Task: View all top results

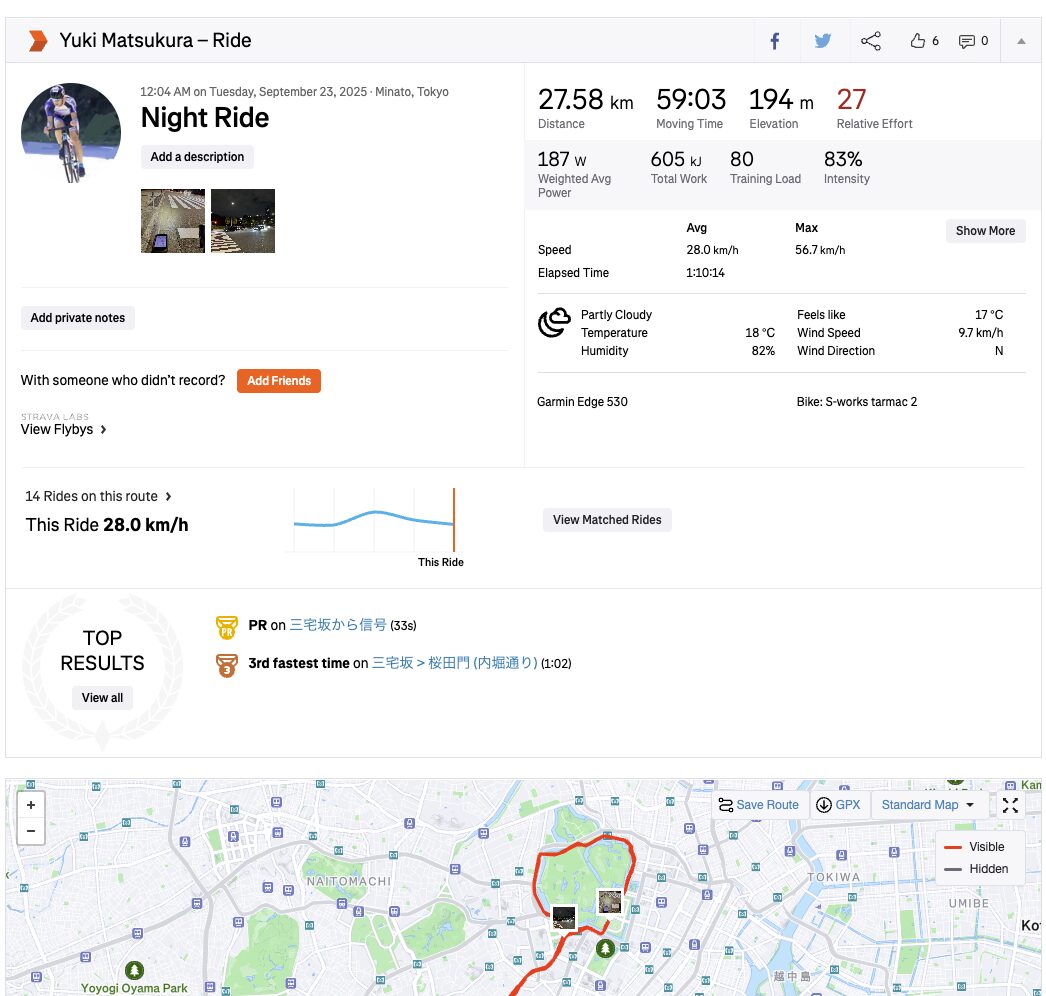Action: (102, 698)
